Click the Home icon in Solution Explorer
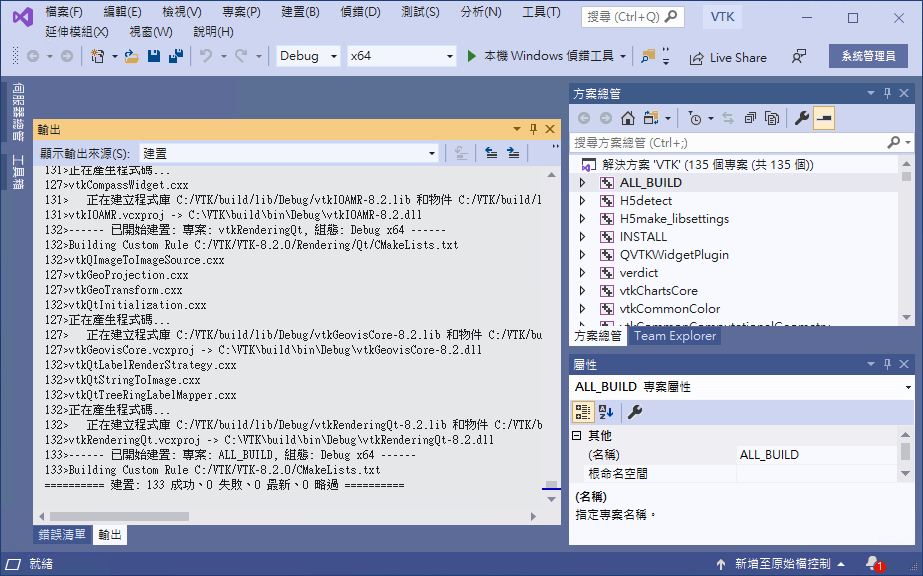This screenshot has width=923, height=576. pyautogui.click(x=627, y=118)
